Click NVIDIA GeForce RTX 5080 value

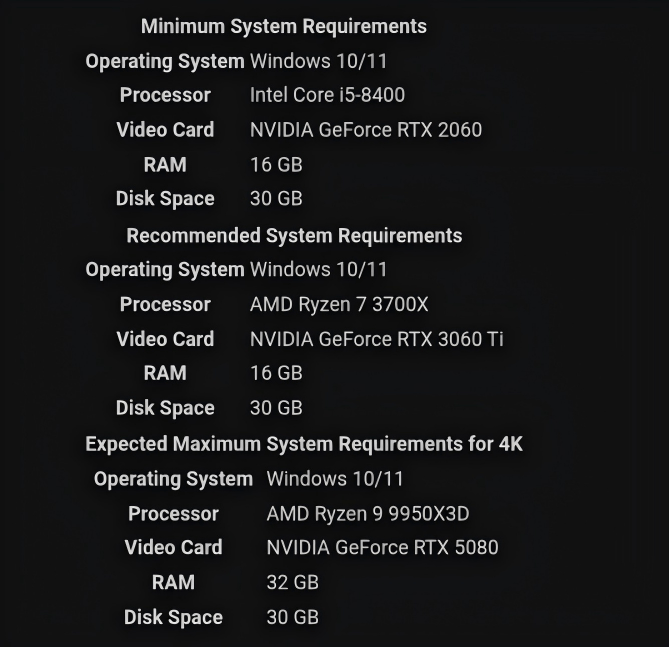point(382,548)
